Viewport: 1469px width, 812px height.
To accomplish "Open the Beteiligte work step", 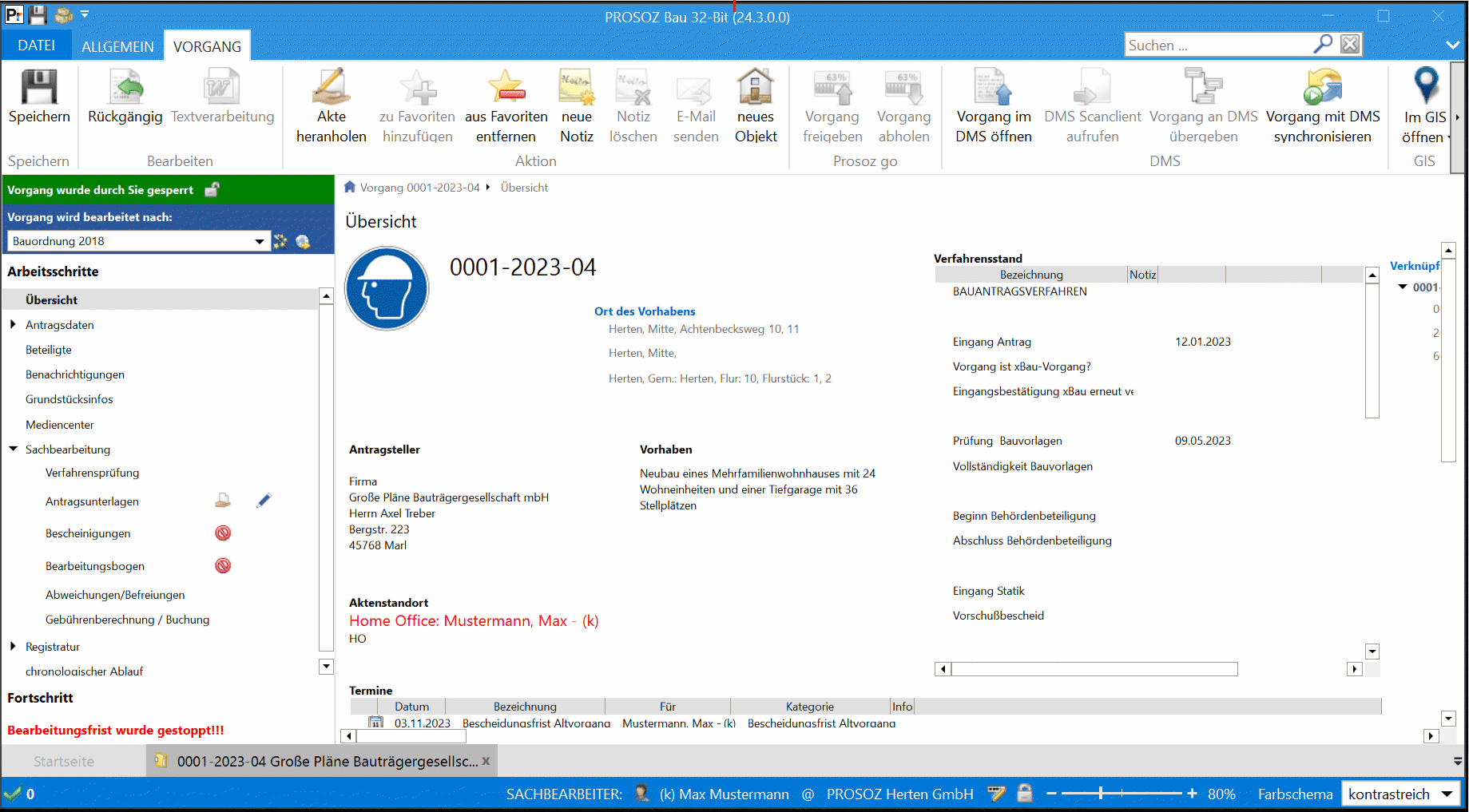I will [x=49, y=350].
